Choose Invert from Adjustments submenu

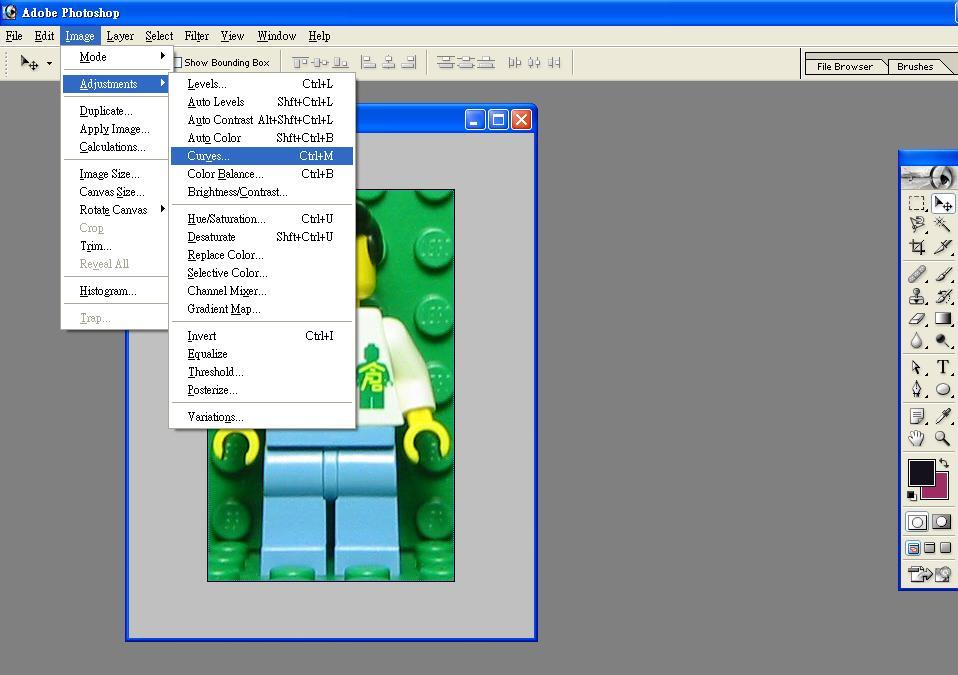261,336
